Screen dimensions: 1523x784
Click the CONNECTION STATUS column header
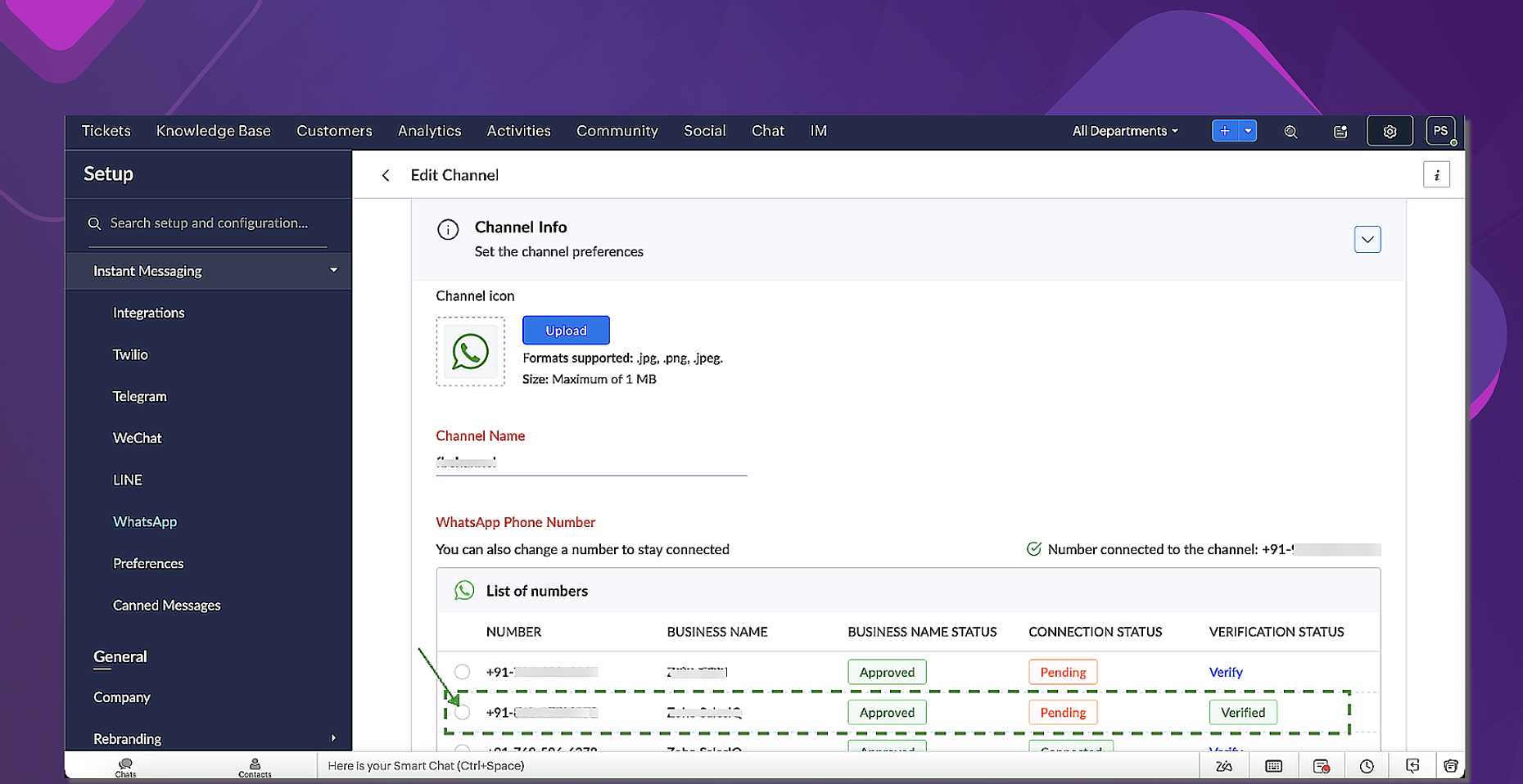pos(1096,632)
